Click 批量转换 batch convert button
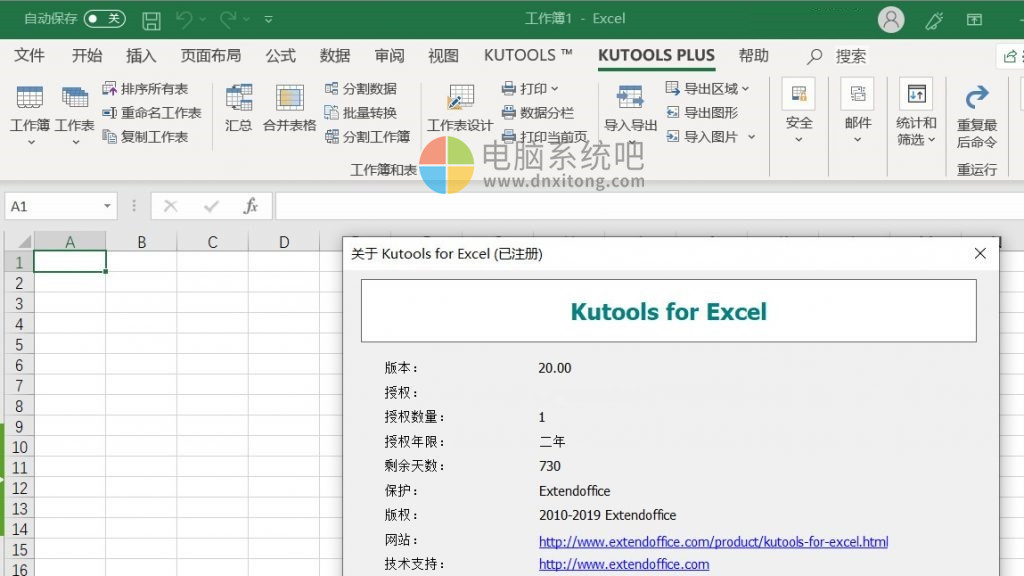The image size is (1024, 576). [360, 113]
